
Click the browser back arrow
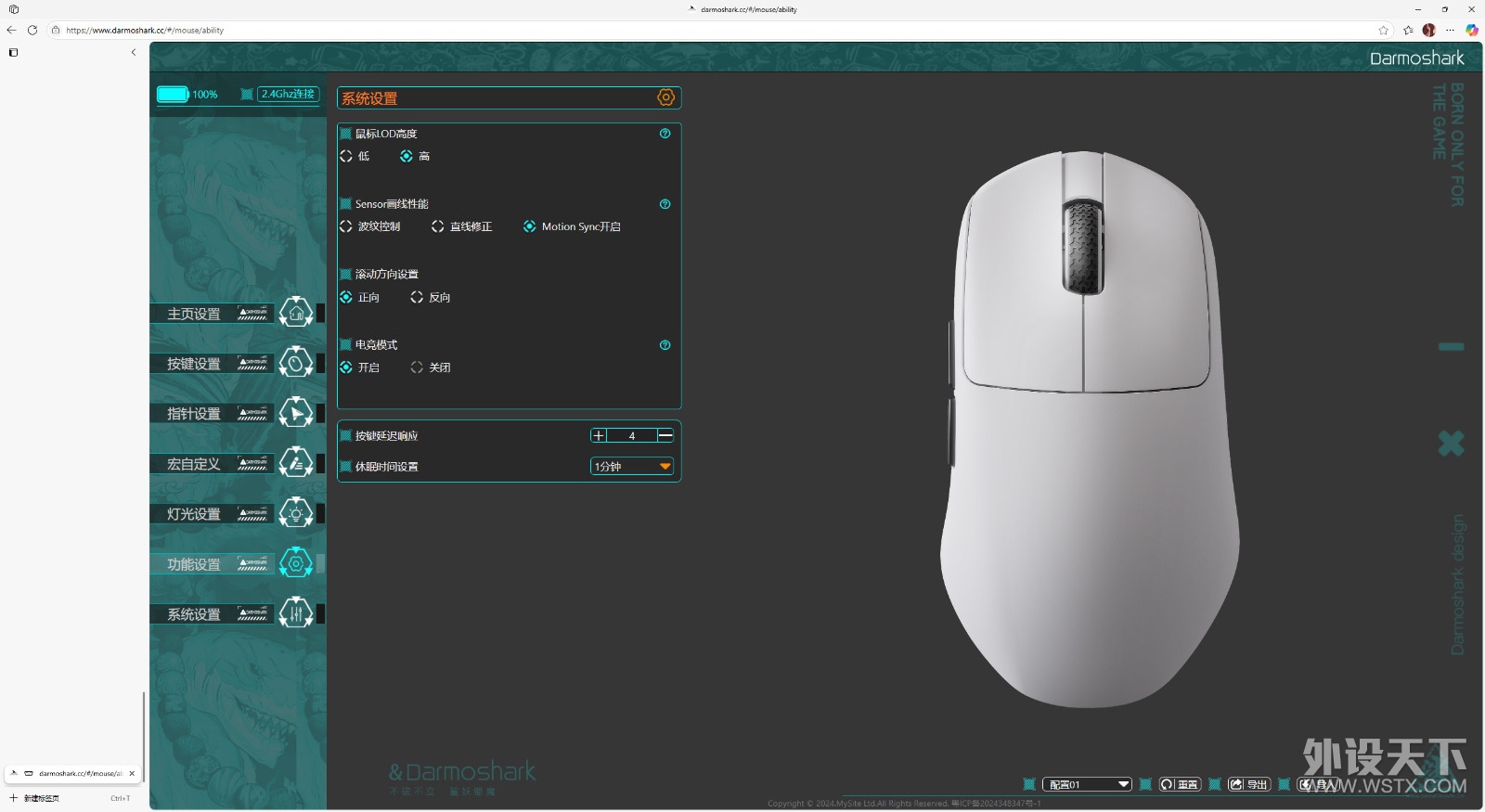click(11, 30)
